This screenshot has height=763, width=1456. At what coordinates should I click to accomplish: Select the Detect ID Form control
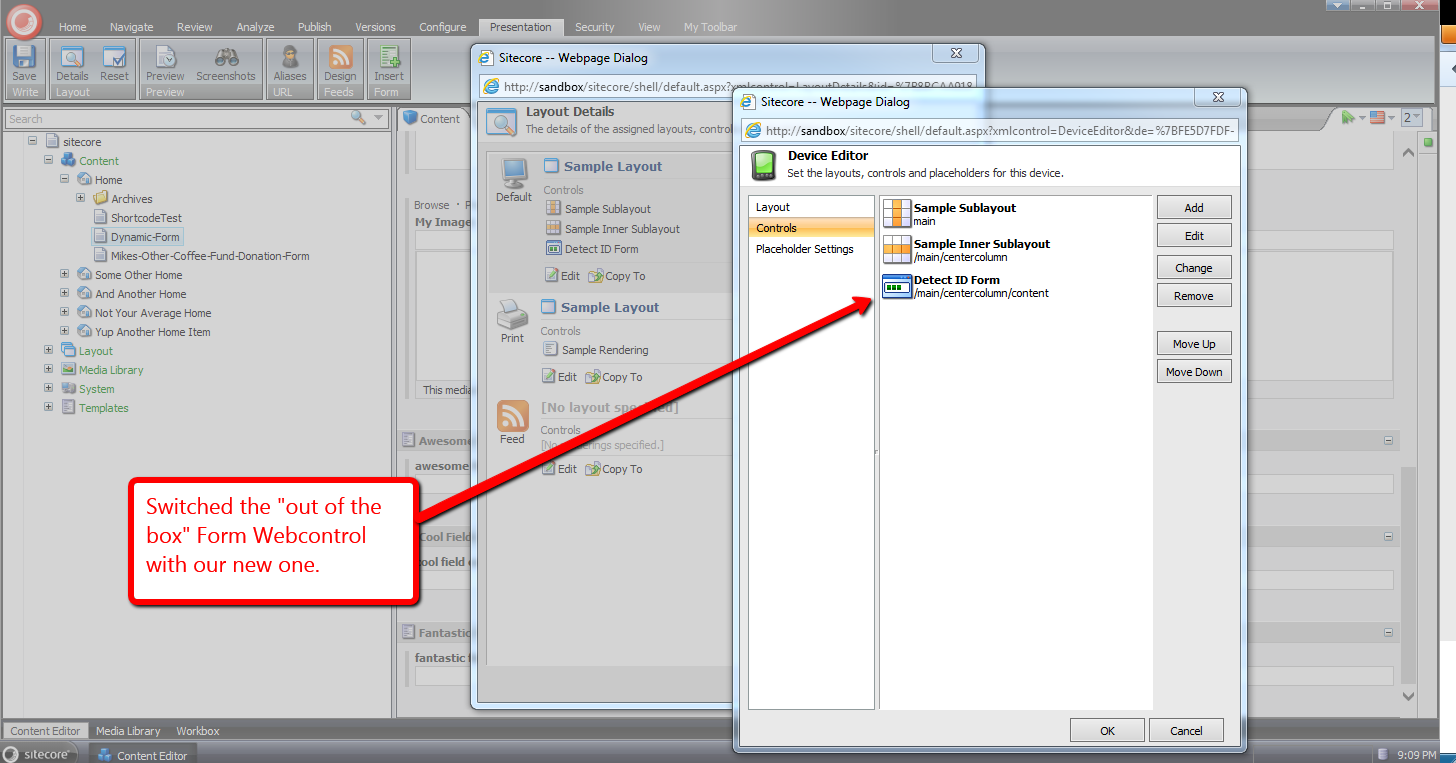(x=956, y=280)
